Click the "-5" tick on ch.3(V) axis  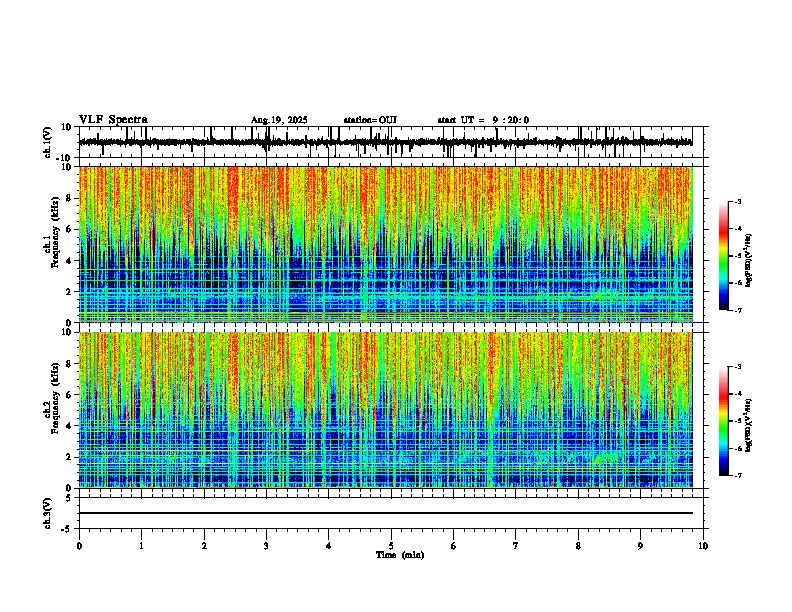pos(67,529)
